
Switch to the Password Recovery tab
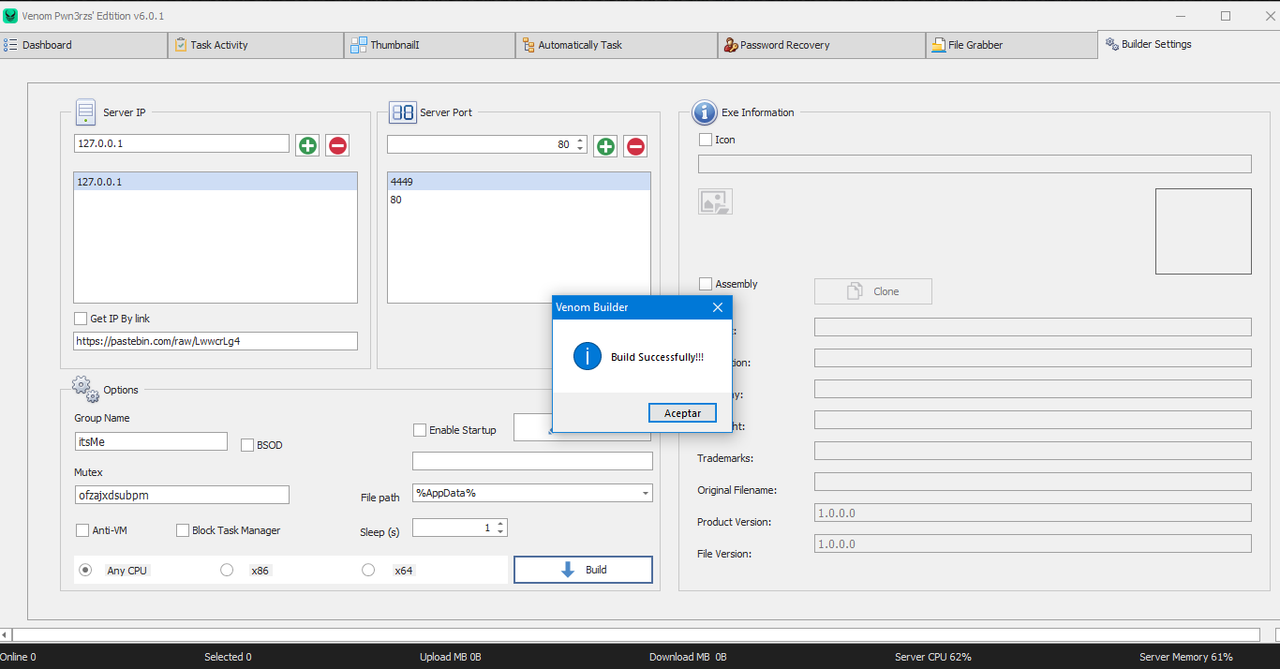tap(821, 45)
